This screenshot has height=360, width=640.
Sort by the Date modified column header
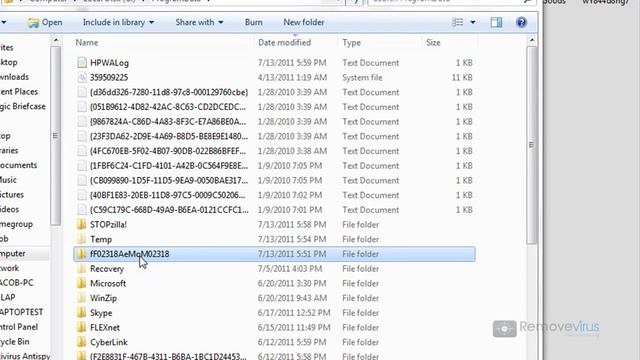284,42
